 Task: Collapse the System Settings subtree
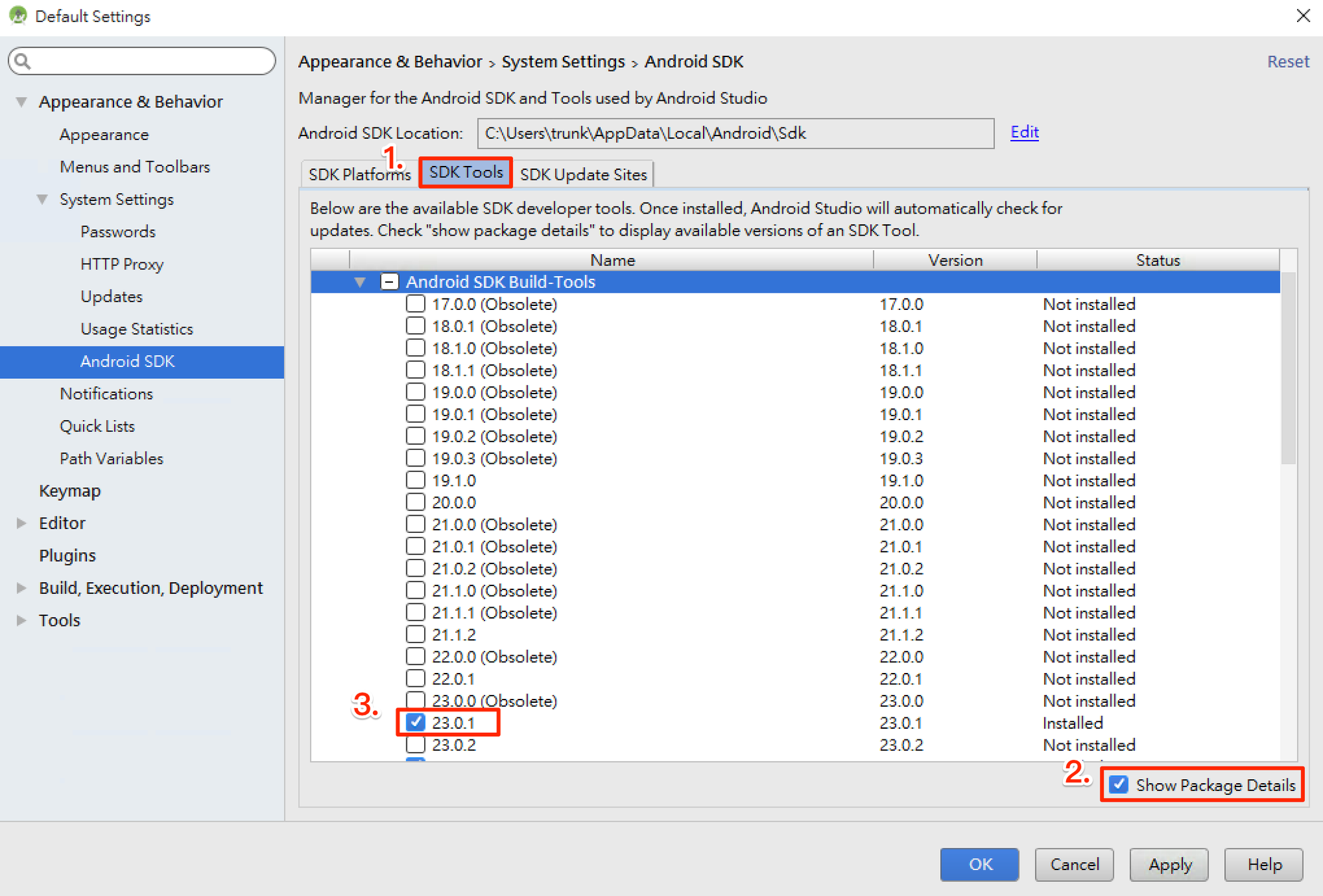42,199
